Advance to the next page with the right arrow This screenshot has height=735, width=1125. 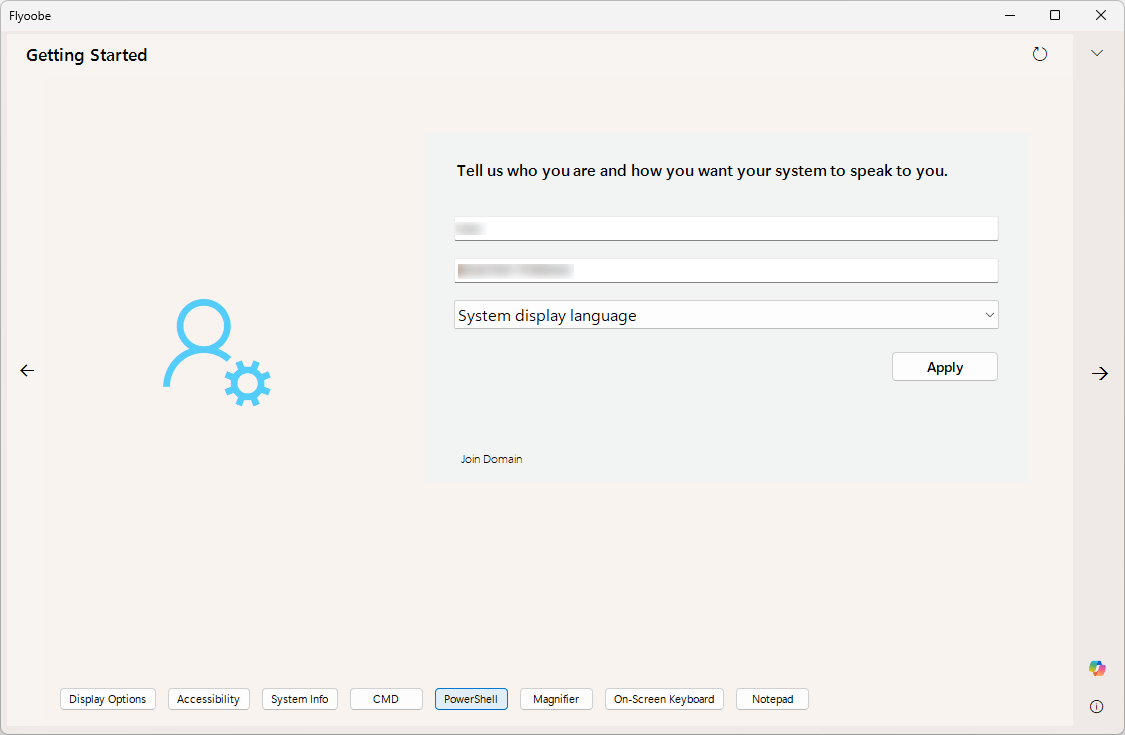[1099, 373]
